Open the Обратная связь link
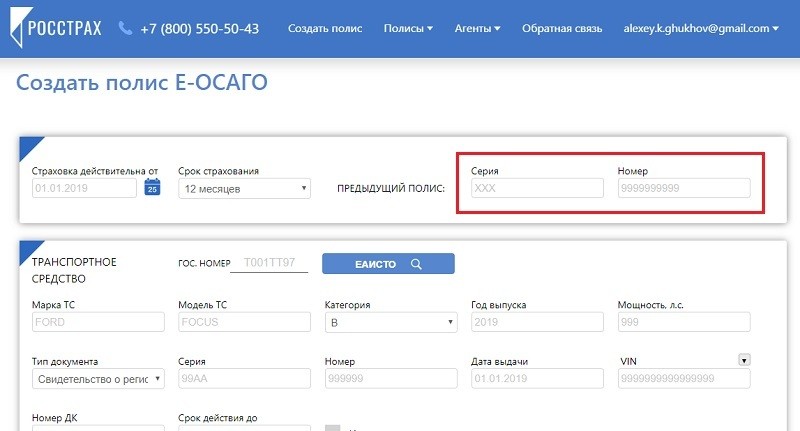 click(x=562, y=28)
